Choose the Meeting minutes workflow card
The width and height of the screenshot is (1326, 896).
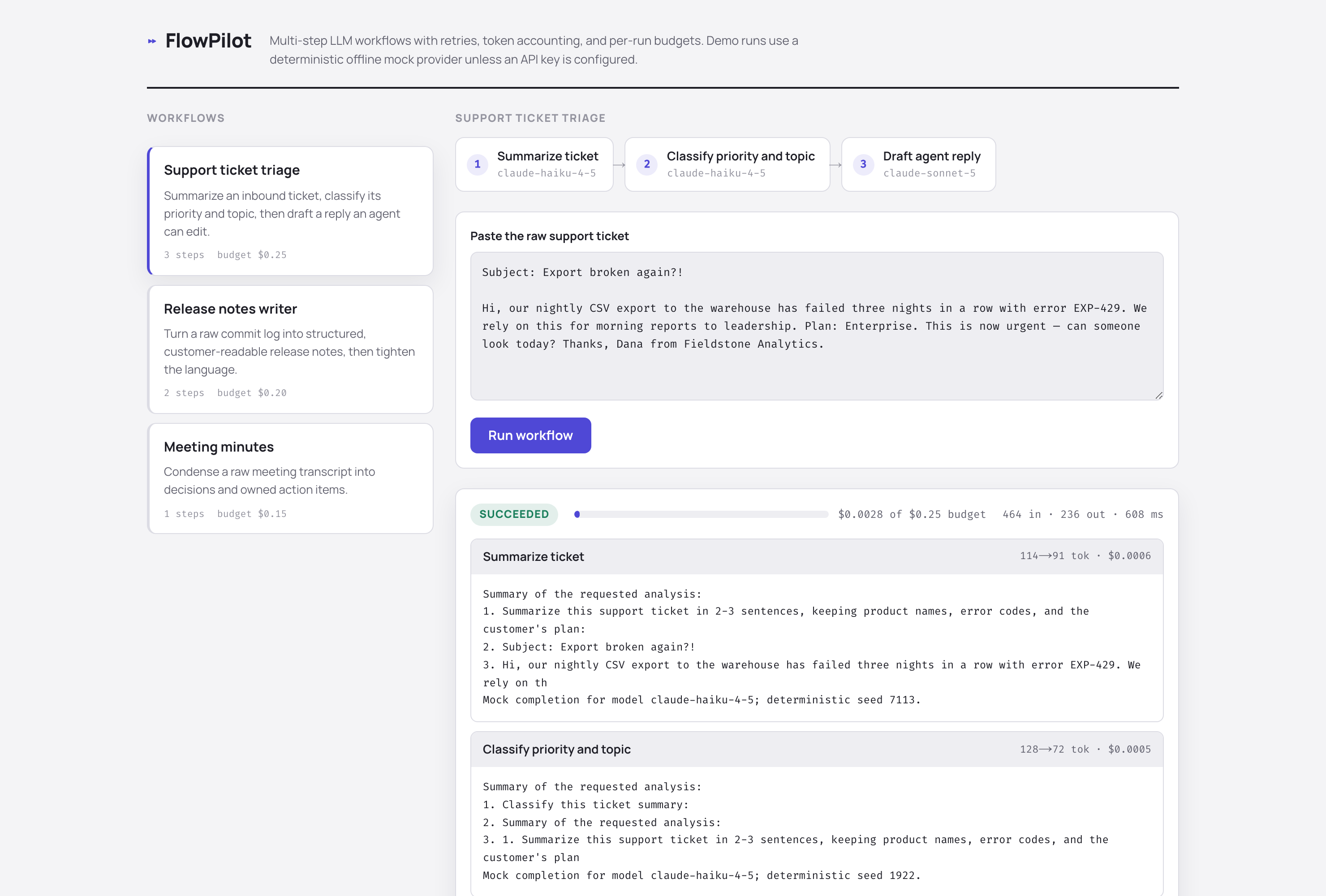point(290,478)
